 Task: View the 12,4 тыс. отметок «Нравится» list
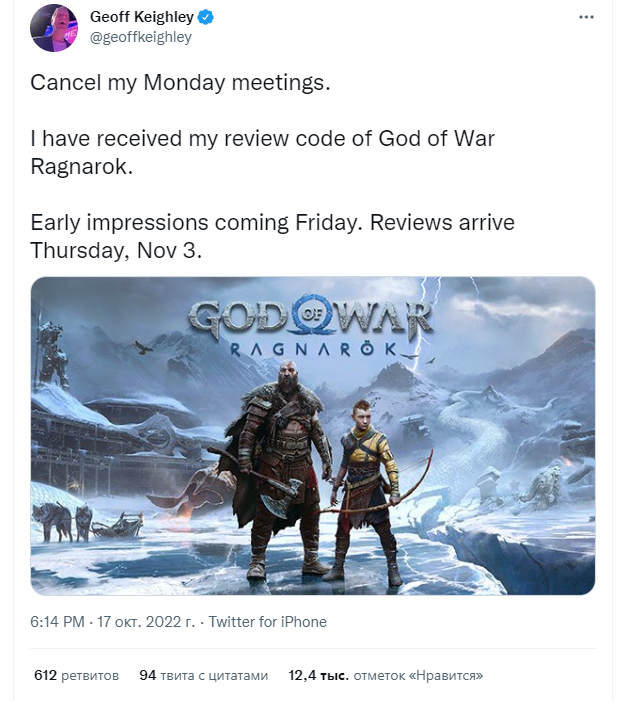click(x=386, y=675)
